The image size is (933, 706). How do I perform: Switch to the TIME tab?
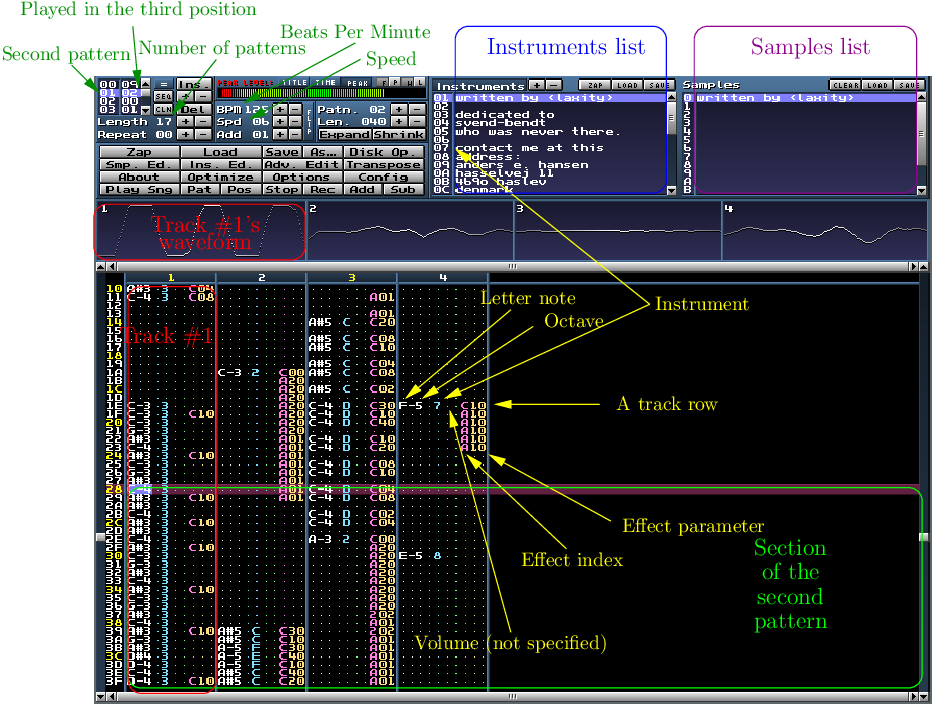tap(325, 83)
